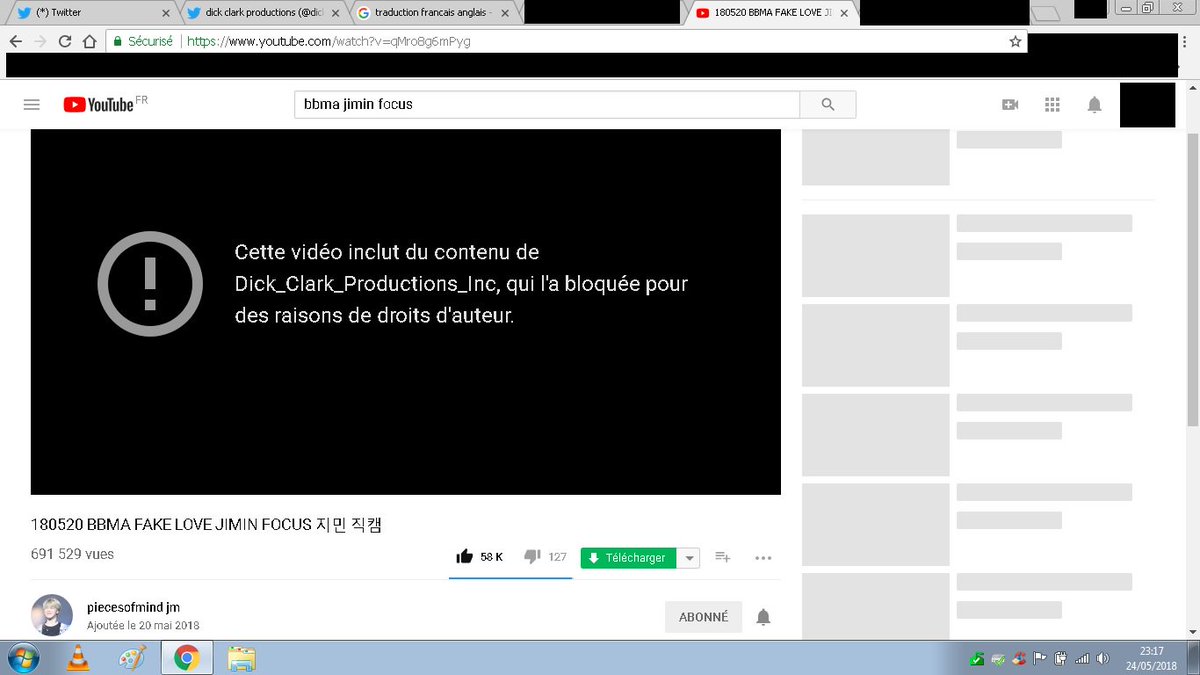This screenshot has height=675, width=1200.
Task: Click the network signal tray icon
Action: (1081, 658)
